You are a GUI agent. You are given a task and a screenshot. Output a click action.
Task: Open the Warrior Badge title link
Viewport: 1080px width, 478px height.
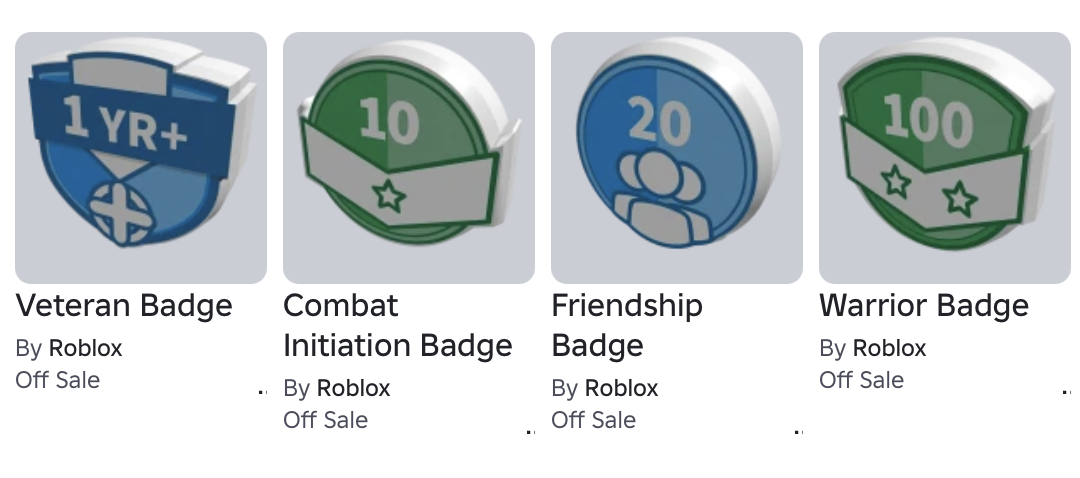pyautogui.click(x=924, y=305)
